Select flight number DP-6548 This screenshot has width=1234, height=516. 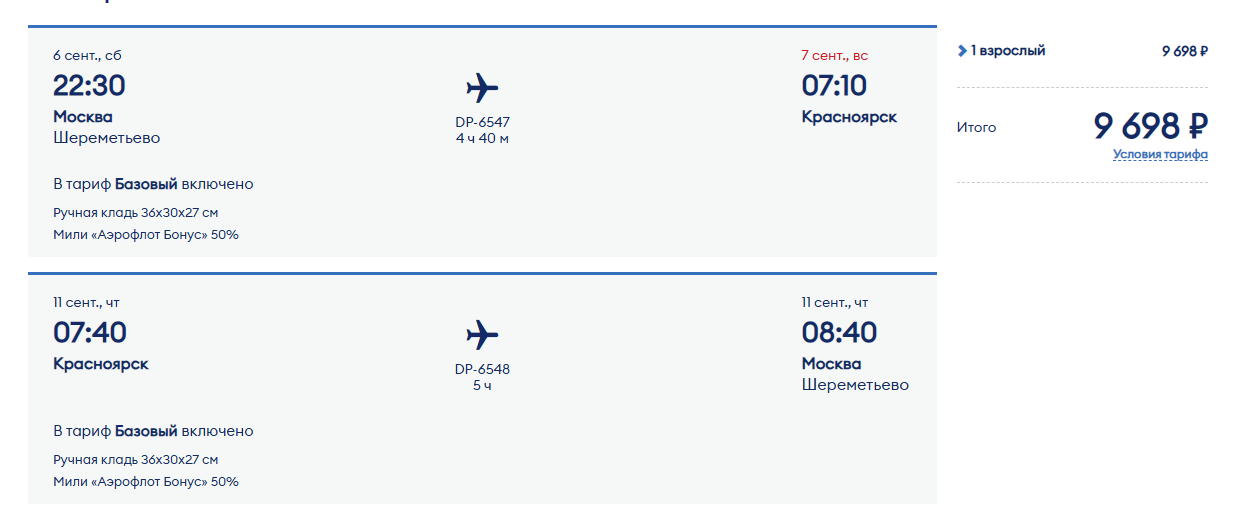tap(482, 369)
